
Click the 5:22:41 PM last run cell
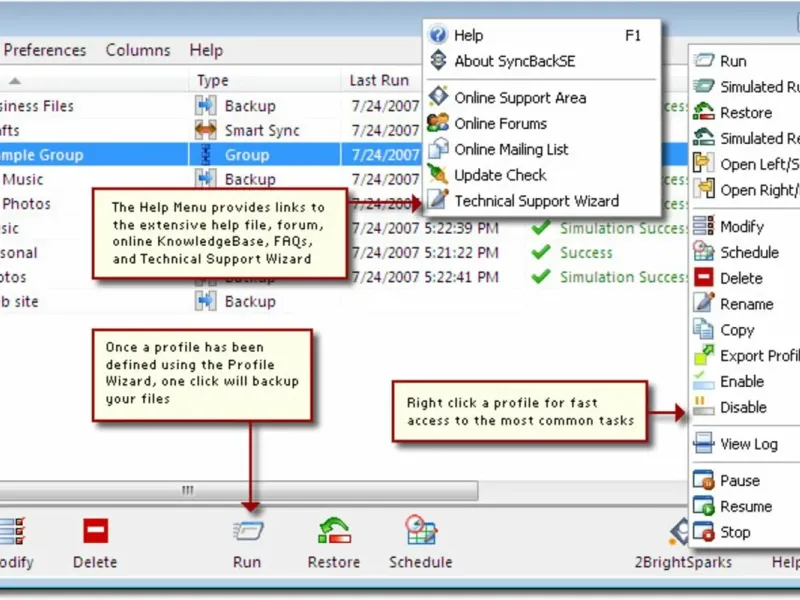tap(425, 277)
